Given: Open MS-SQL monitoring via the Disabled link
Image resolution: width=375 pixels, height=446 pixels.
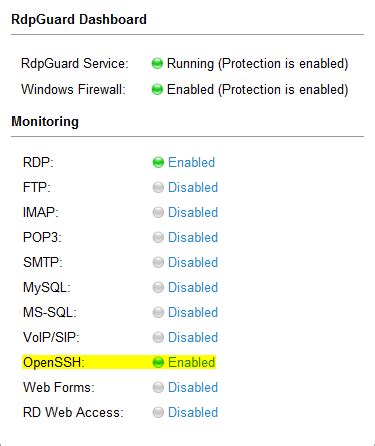Looking at the screenshot, I should (x=193, y=312).
